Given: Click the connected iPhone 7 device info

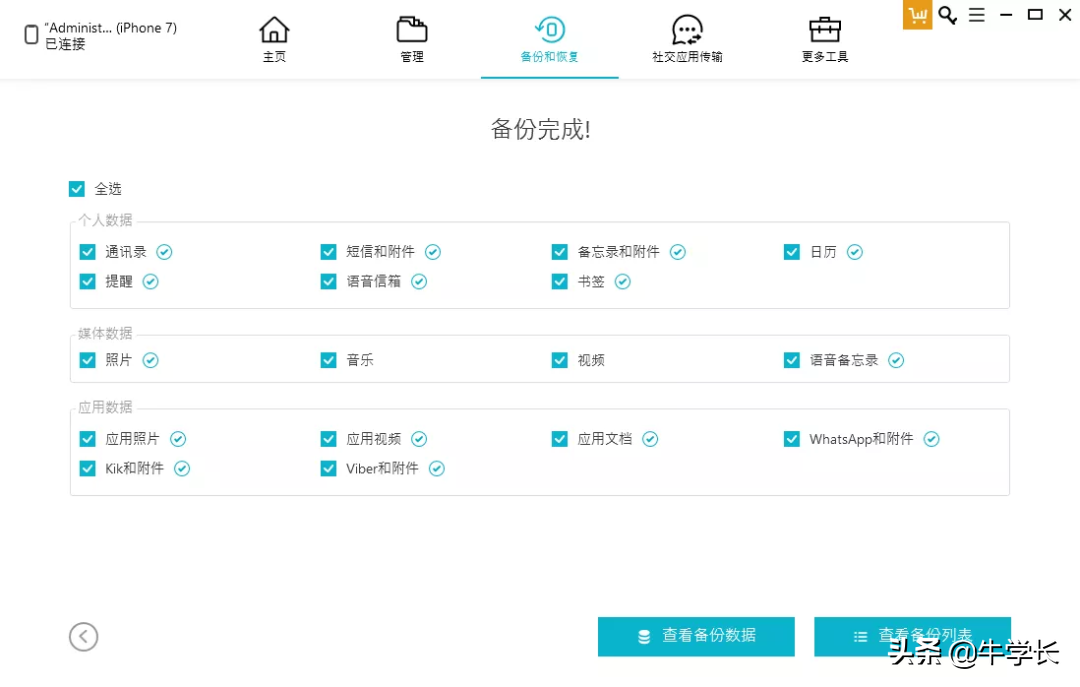Looking at the screenshot, I should tap(90, 36).
